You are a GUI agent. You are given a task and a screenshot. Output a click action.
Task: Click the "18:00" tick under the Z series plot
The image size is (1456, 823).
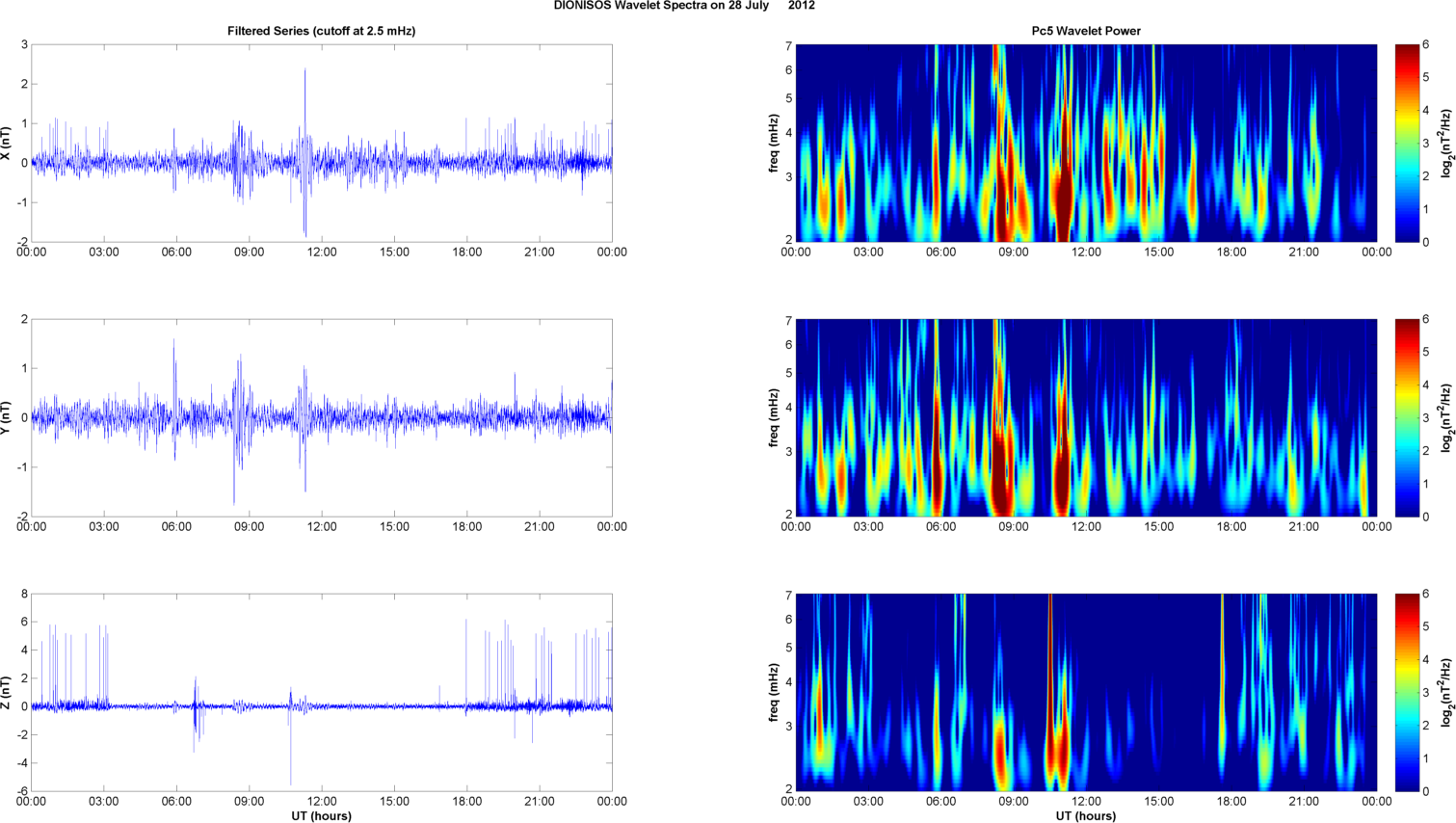pyautogui.click(x=467, y=802)
